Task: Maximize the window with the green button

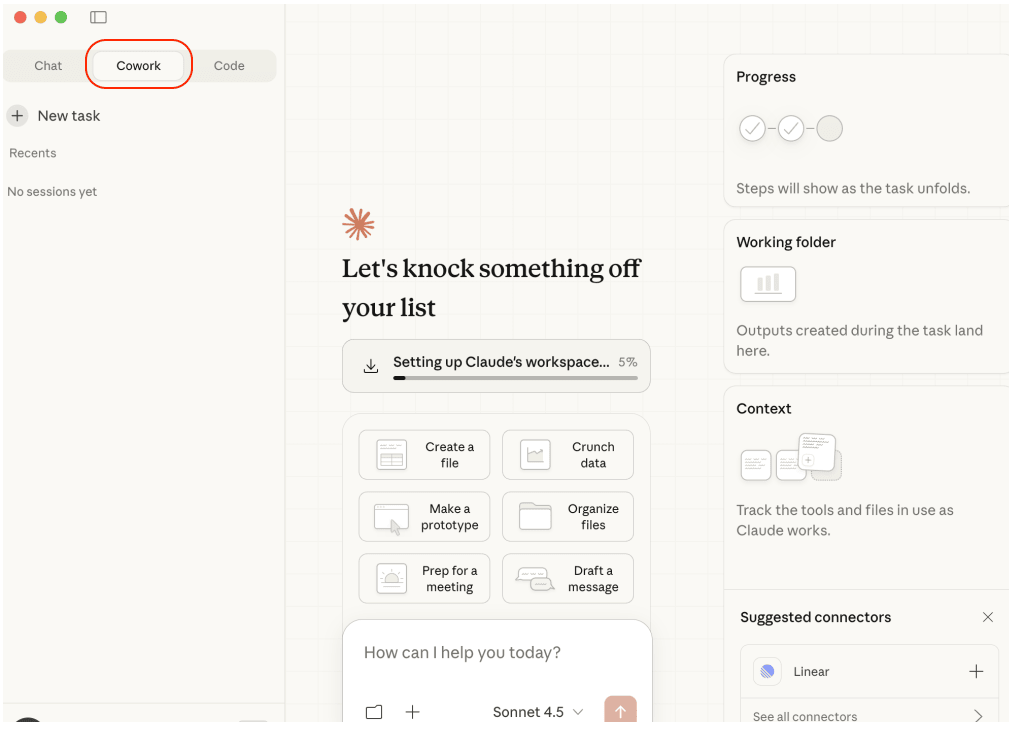Action: 61,17
